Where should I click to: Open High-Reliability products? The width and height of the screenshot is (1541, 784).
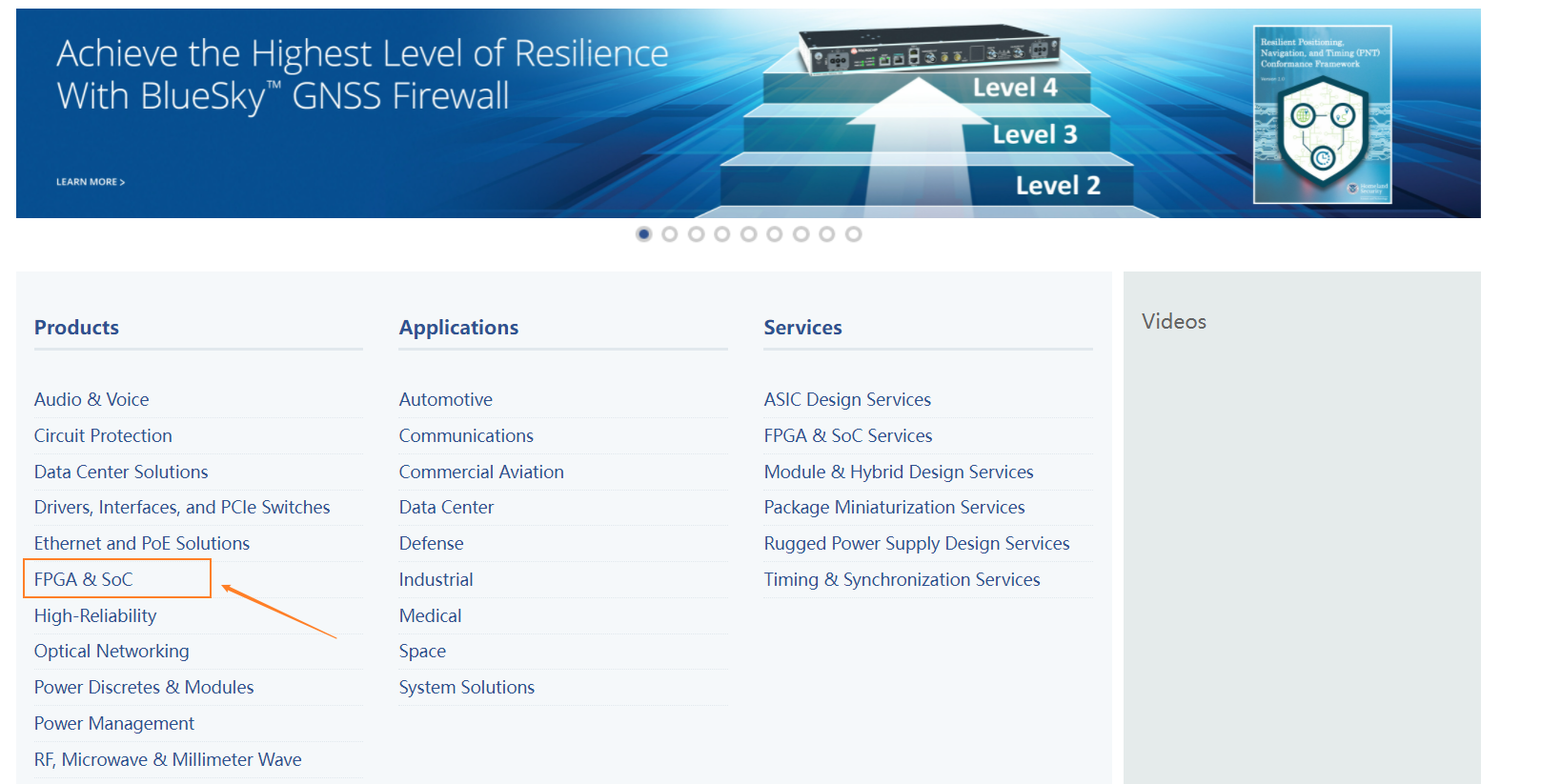[95, 616]
